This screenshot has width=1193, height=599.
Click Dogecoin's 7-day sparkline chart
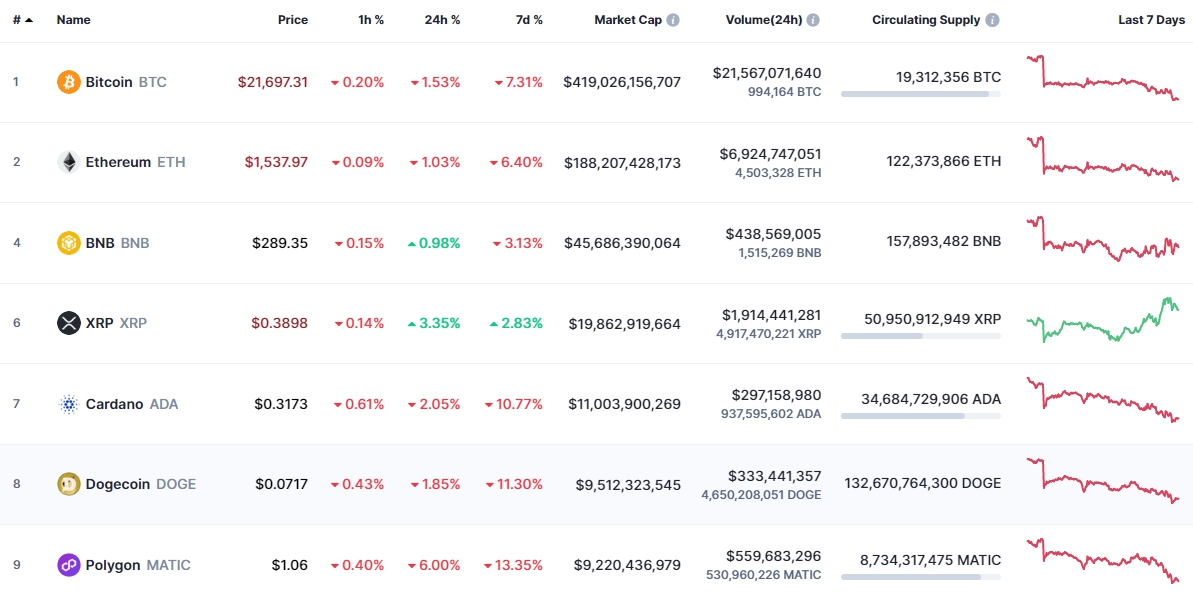pos(1103,481)
